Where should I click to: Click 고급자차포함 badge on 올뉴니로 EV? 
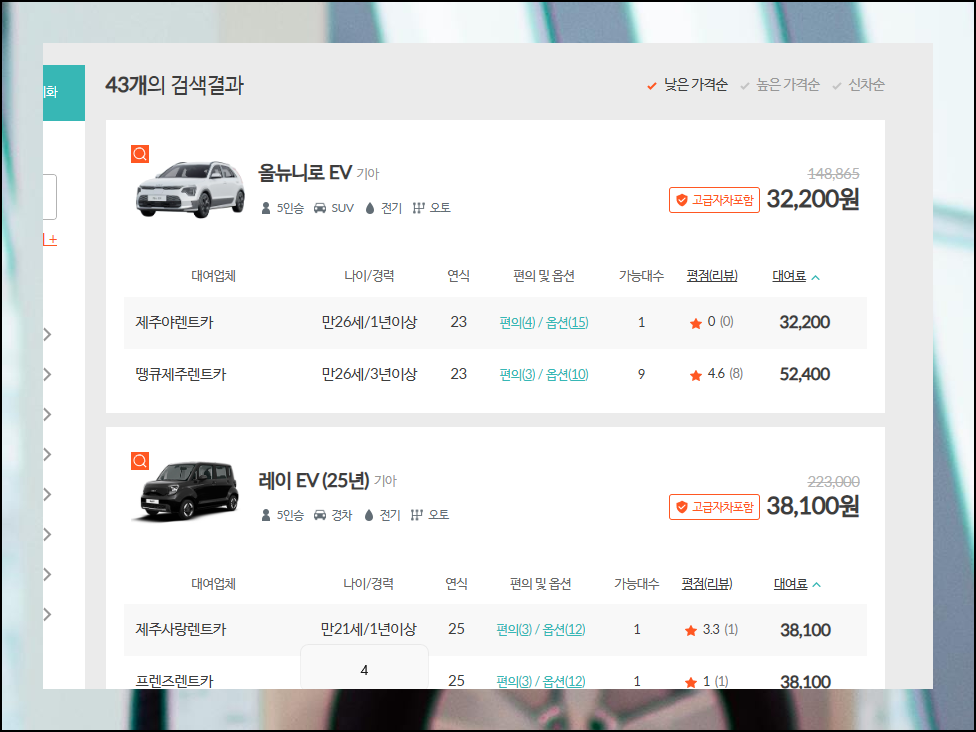point(715,200)
